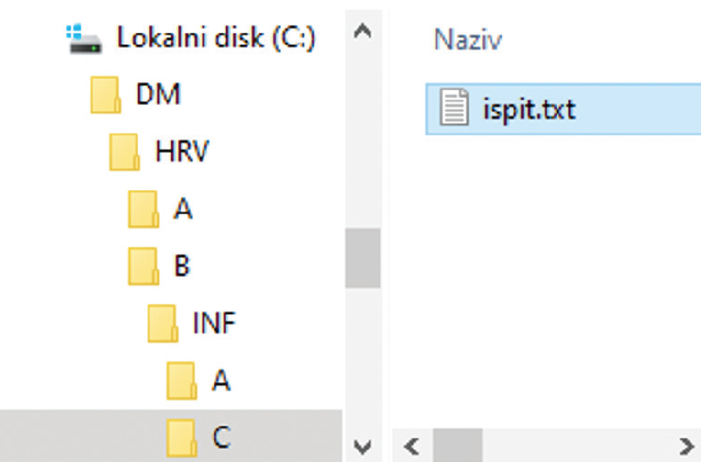Image resolution: width=701 pixels, height=462 pixels.
Task: Click the B folder icon
Action: coord(143,267)
